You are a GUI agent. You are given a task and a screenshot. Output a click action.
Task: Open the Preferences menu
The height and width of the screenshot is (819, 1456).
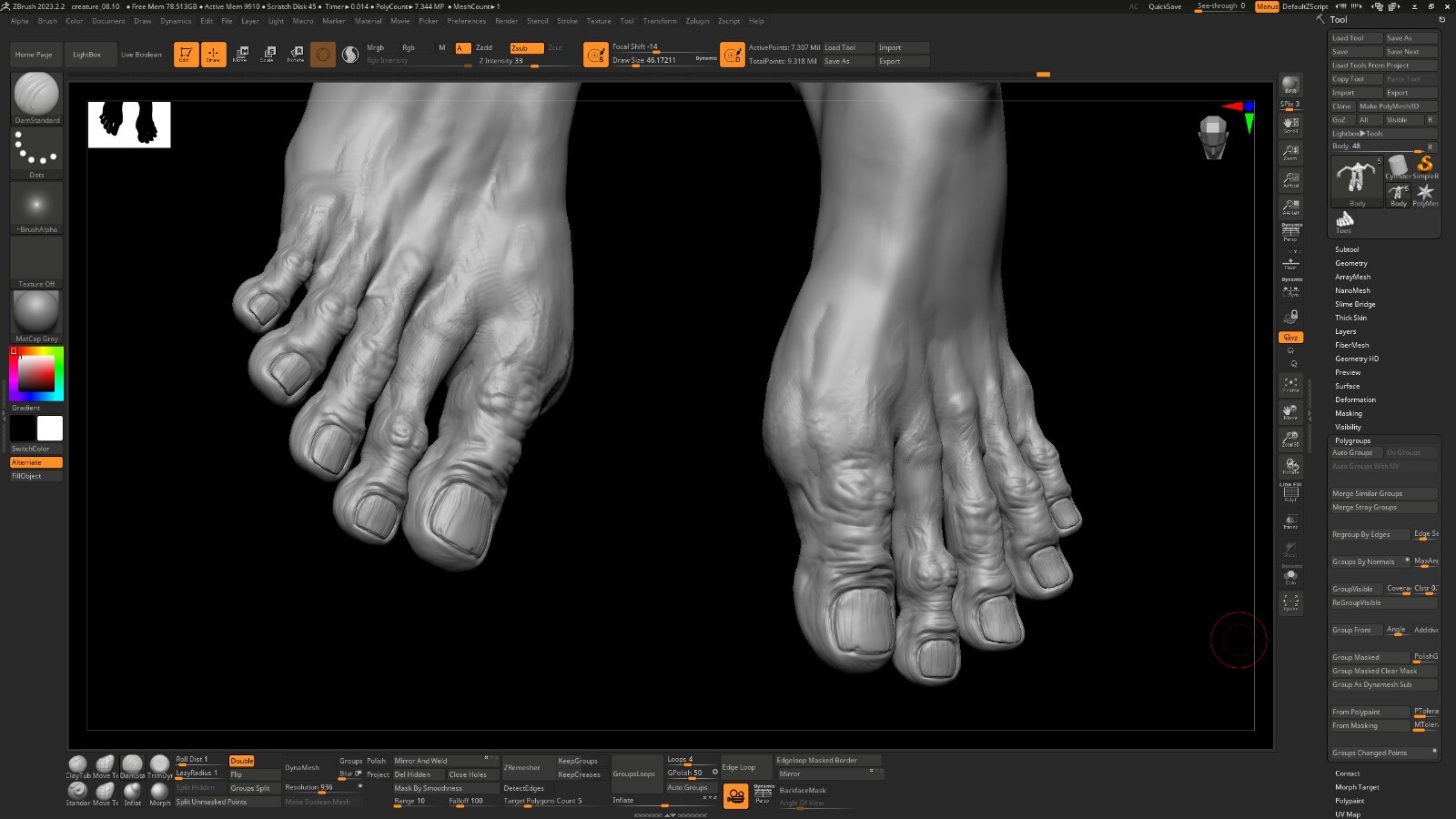(466, 21)
